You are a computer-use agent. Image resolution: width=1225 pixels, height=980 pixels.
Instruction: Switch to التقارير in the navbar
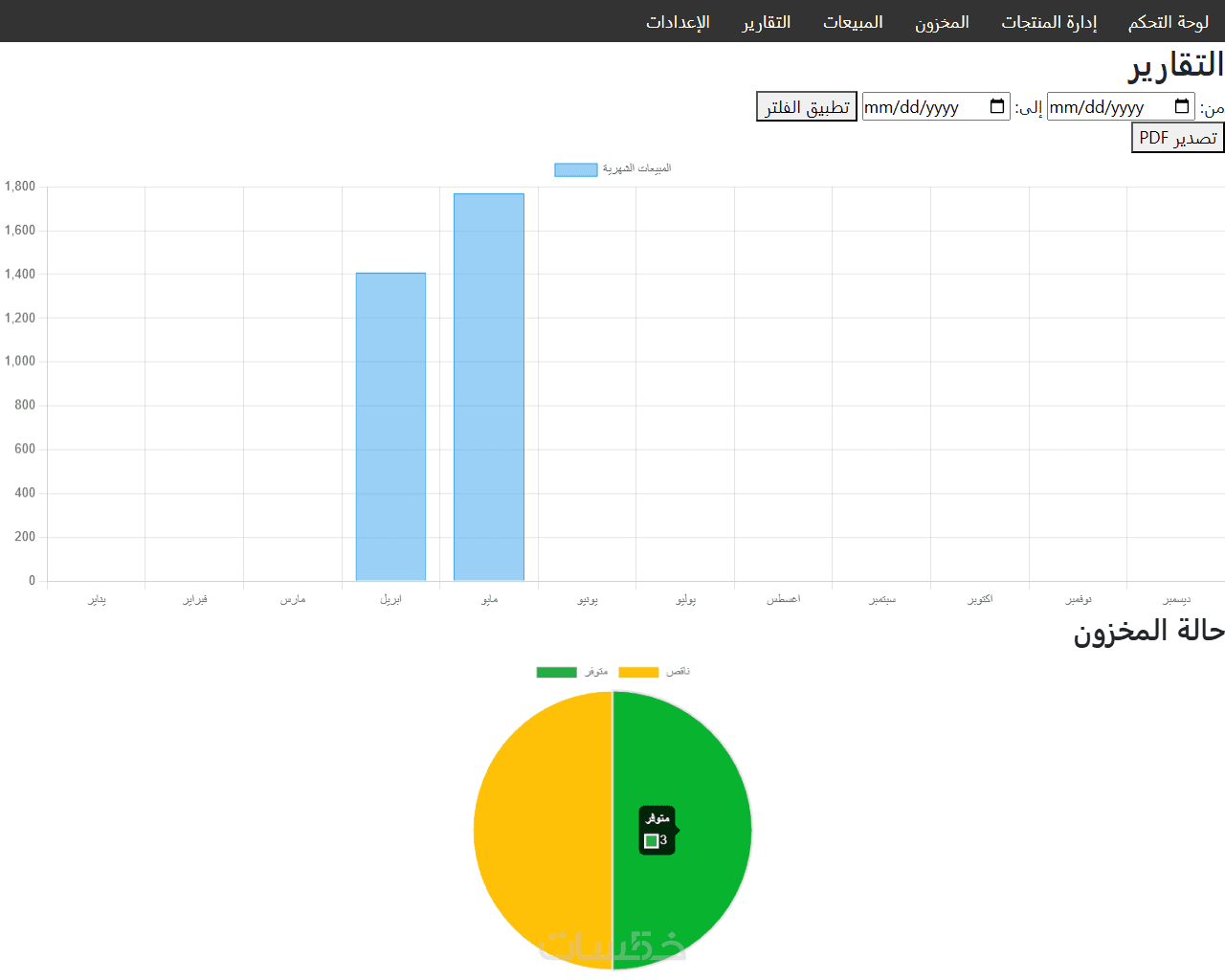767,22
